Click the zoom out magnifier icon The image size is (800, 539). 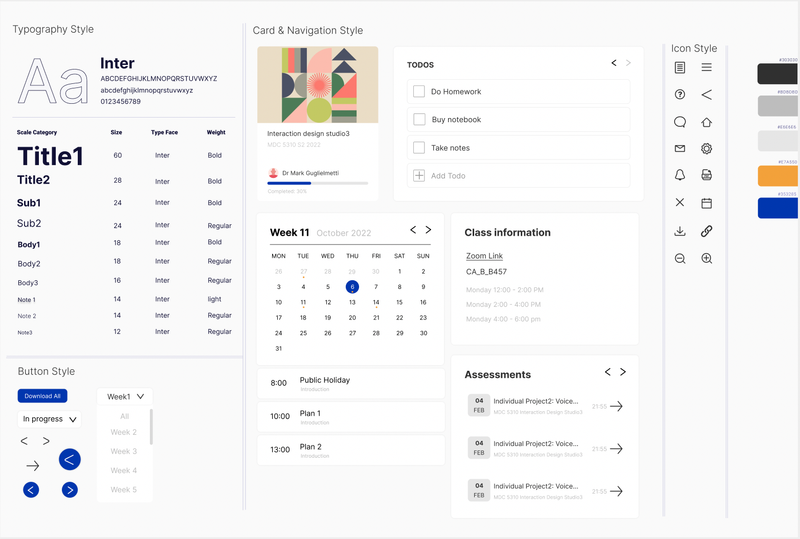[x=680, y=259]
